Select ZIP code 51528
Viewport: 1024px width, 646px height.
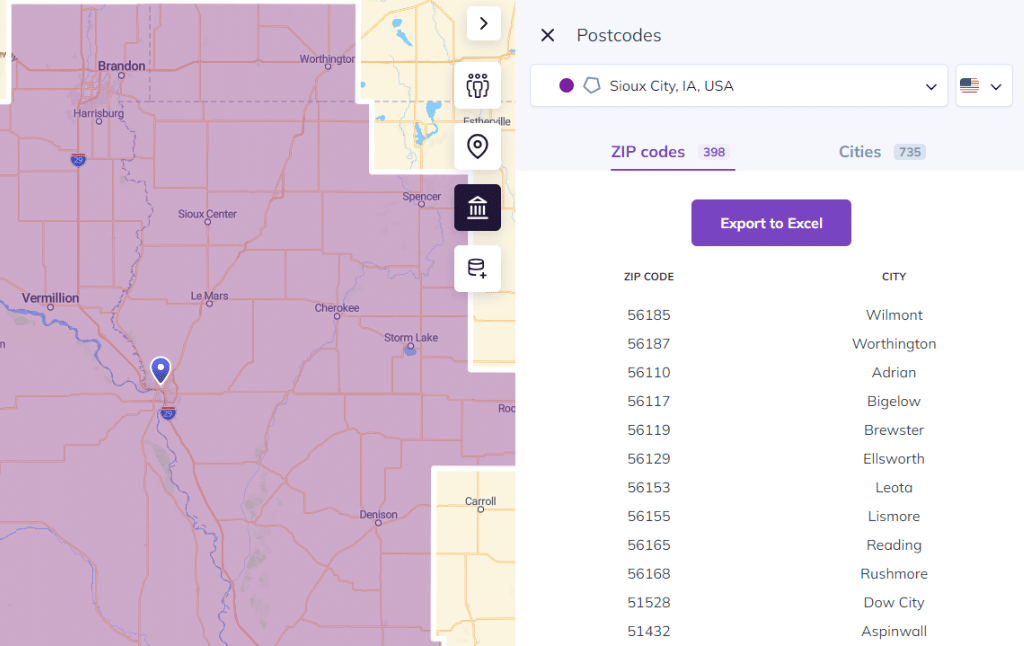point(648,602)
